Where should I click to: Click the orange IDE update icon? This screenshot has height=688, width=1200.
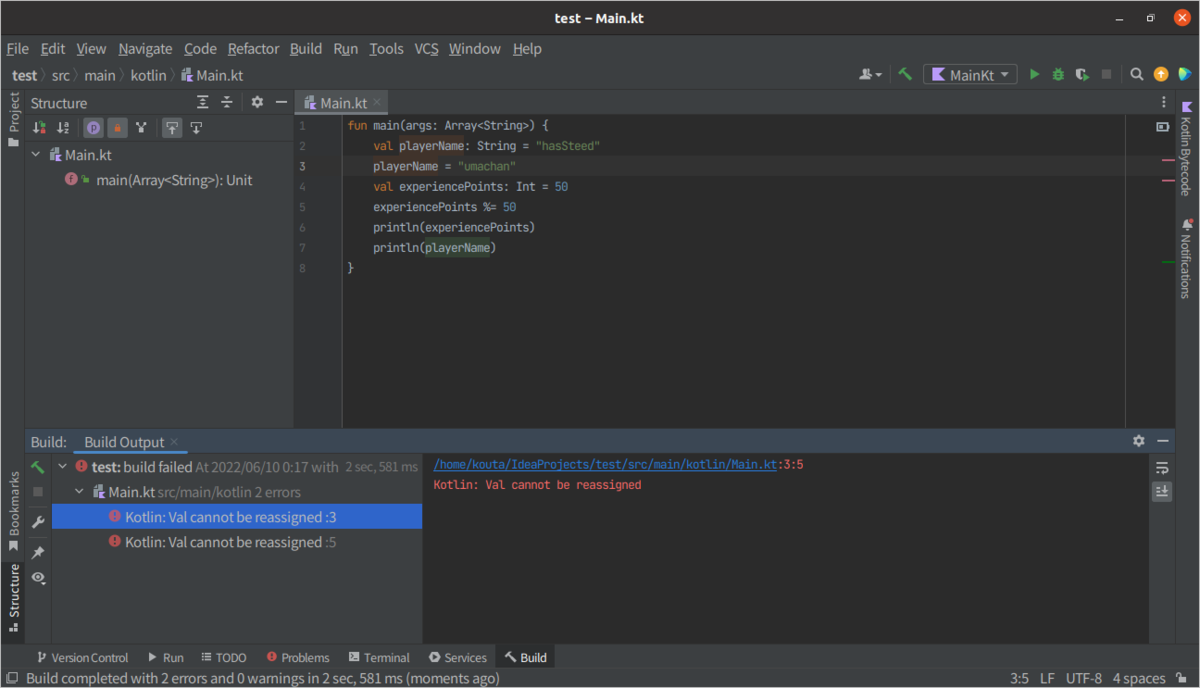click(1161, 74)
